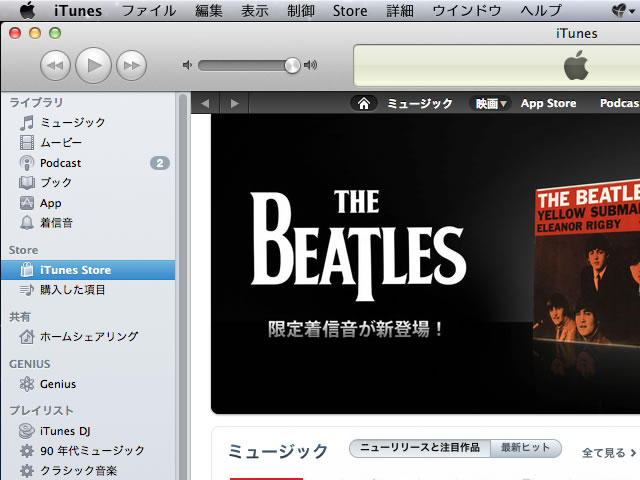Click The Beatles banner logo
640x480 pixels.
[358, 246]
